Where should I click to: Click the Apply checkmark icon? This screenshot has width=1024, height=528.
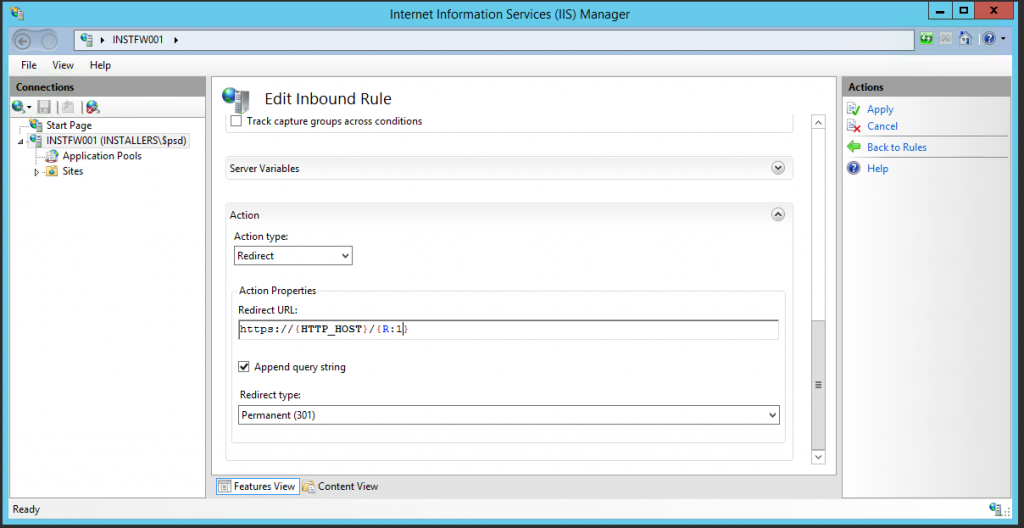click(x=854, y=109)
